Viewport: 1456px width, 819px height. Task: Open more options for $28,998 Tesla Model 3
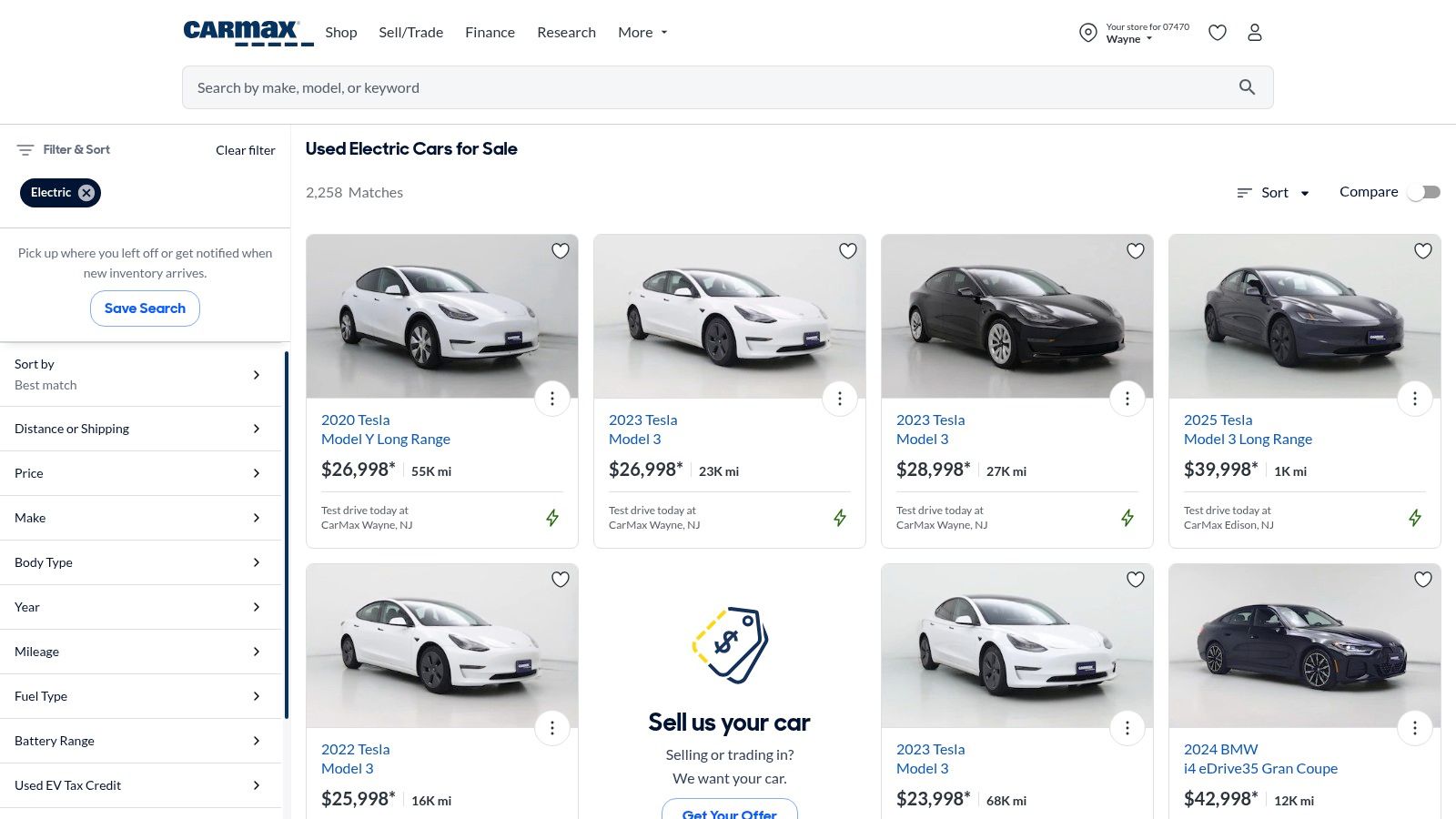click(x=1127, y=399)
